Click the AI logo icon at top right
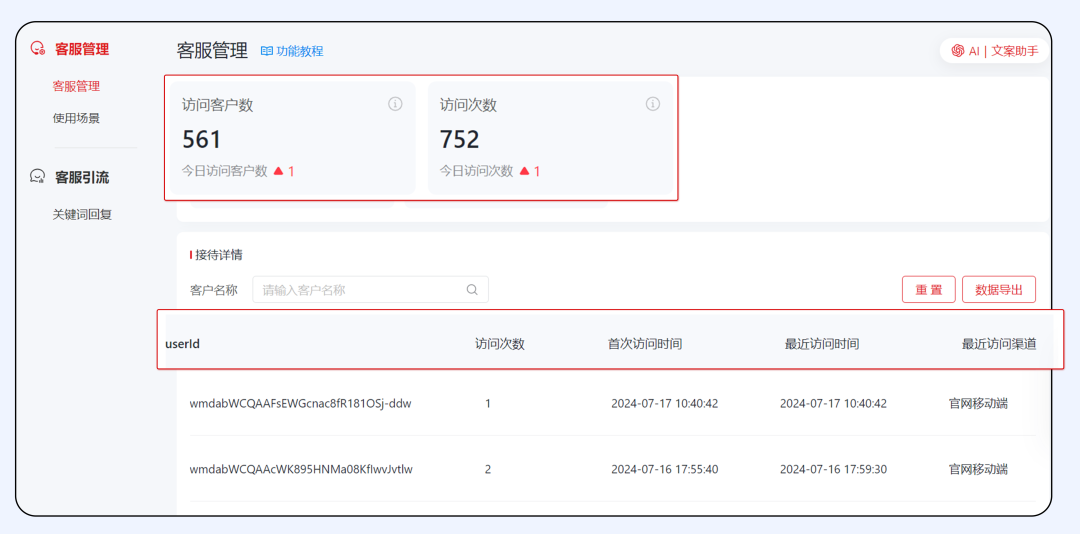The image size is (1080, 534). pos(958,50)
